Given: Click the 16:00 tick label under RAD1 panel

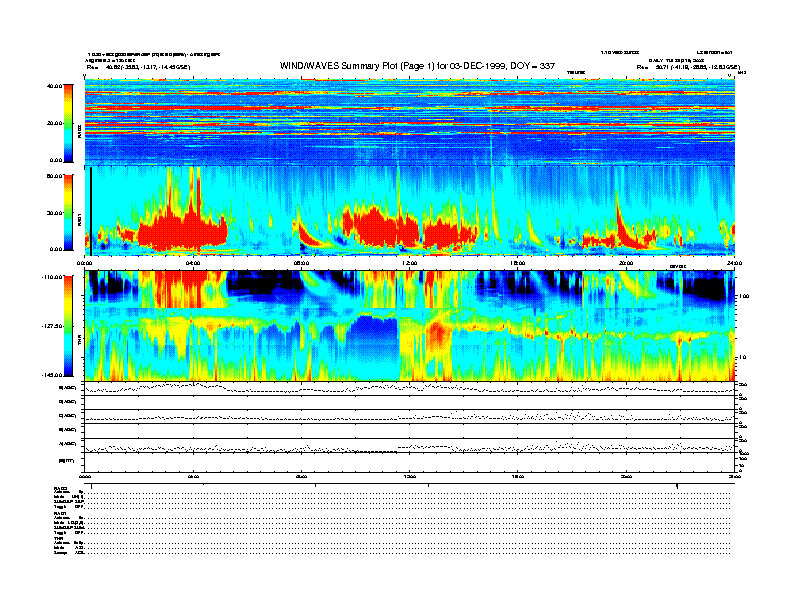Looking at the screenshot, I should coord(518,263).
